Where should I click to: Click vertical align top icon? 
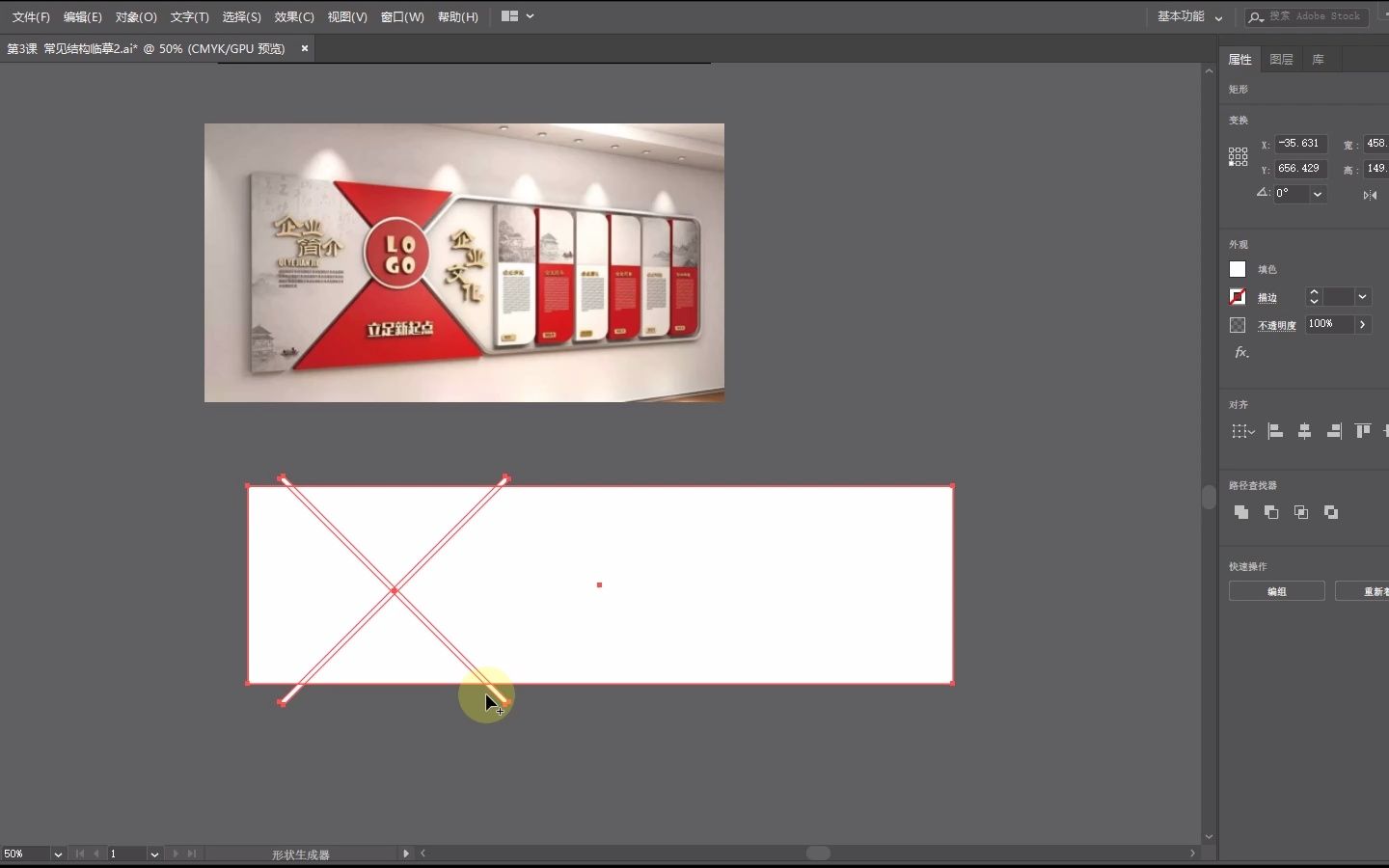coord(1363,431)
